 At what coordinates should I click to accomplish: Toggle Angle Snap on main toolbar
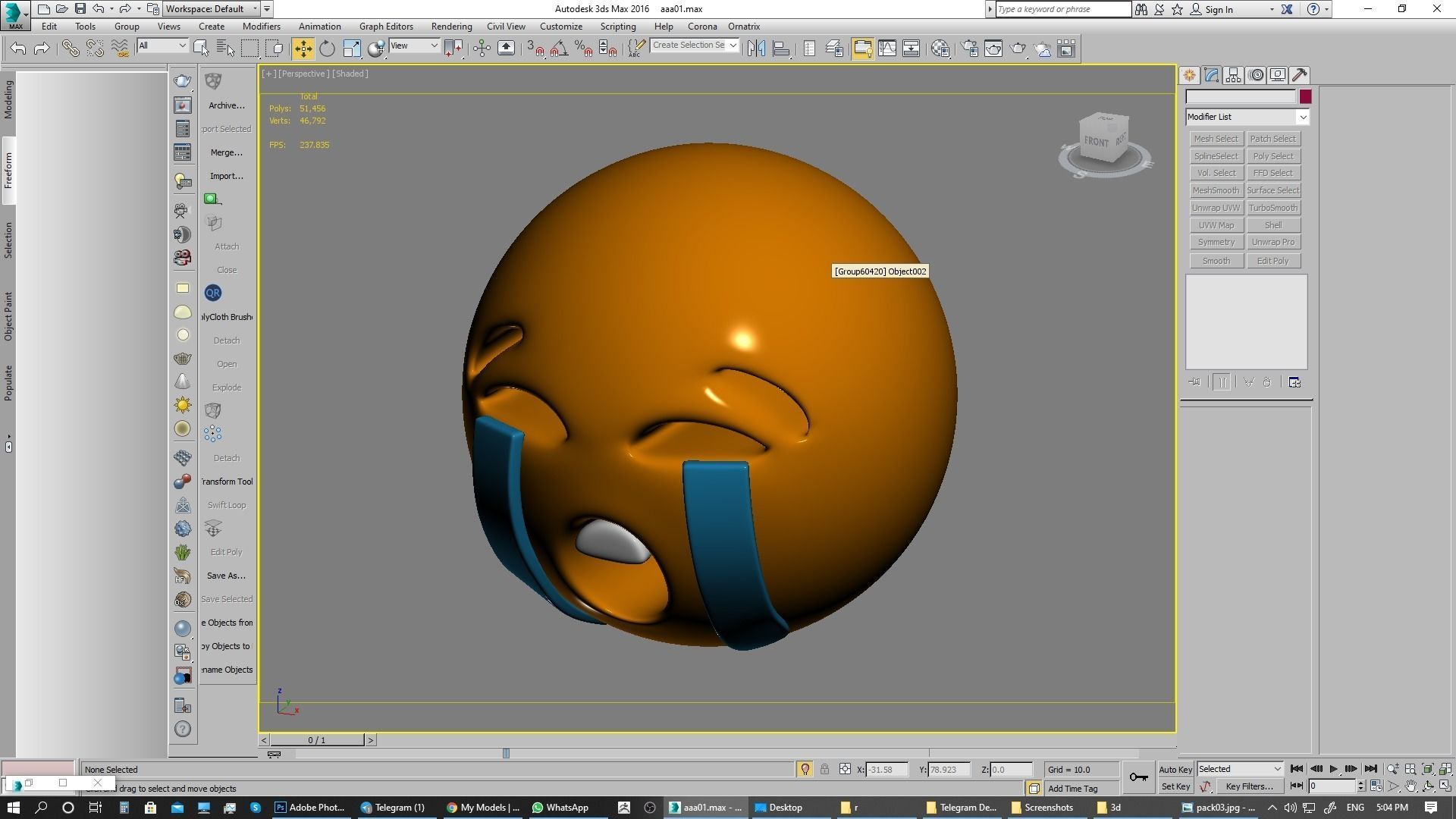pyautogui.click(x=559, y=49)
